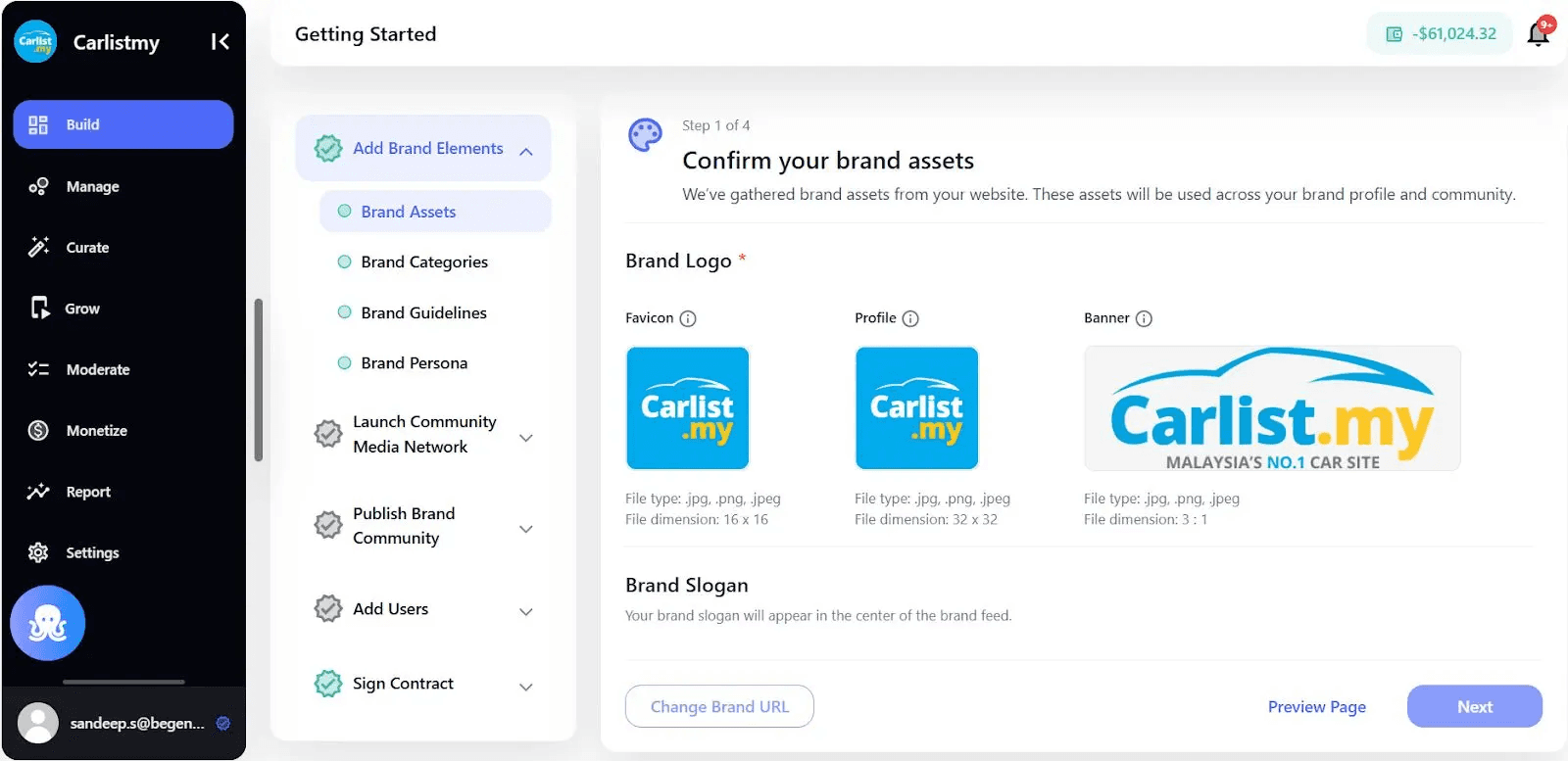Viewport: 1568px width, 761px height.
Task: Click the Settings gear icon
Action: coord(38,552)
